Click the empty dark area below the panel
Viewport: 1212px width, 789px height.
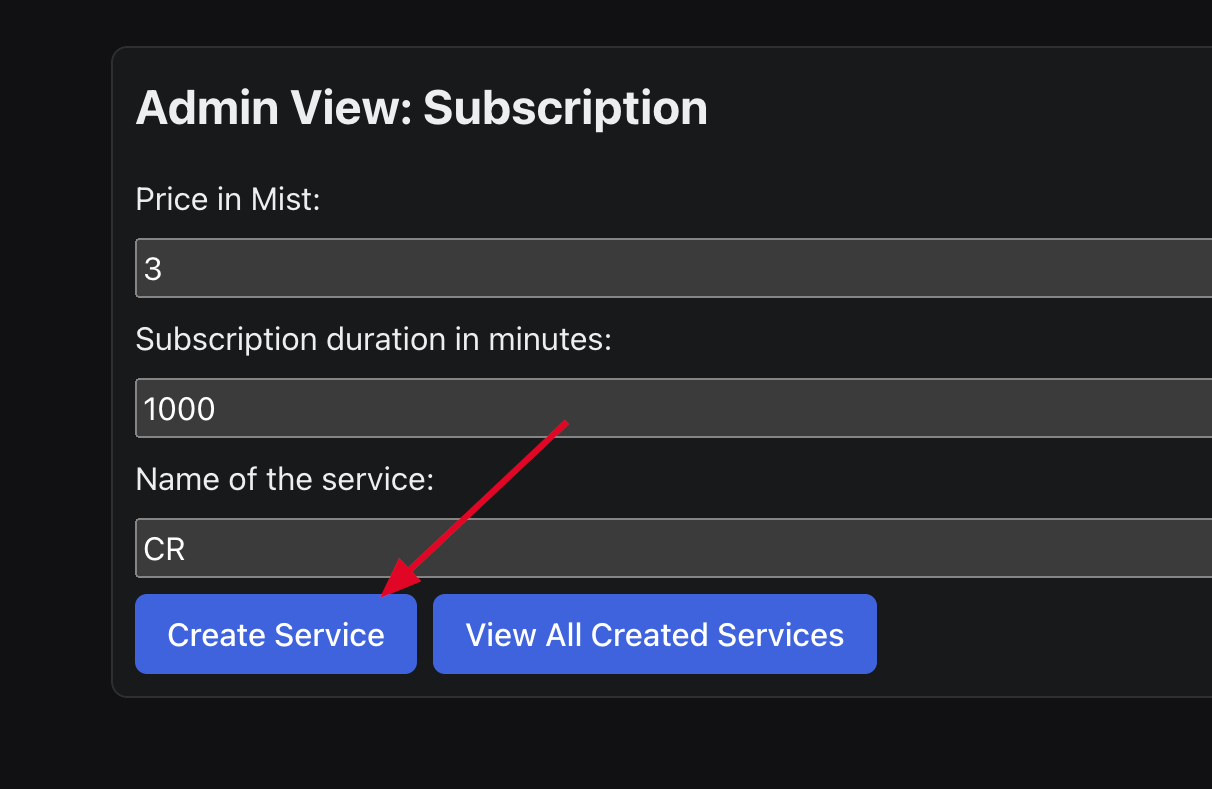[x=600, y=745]
